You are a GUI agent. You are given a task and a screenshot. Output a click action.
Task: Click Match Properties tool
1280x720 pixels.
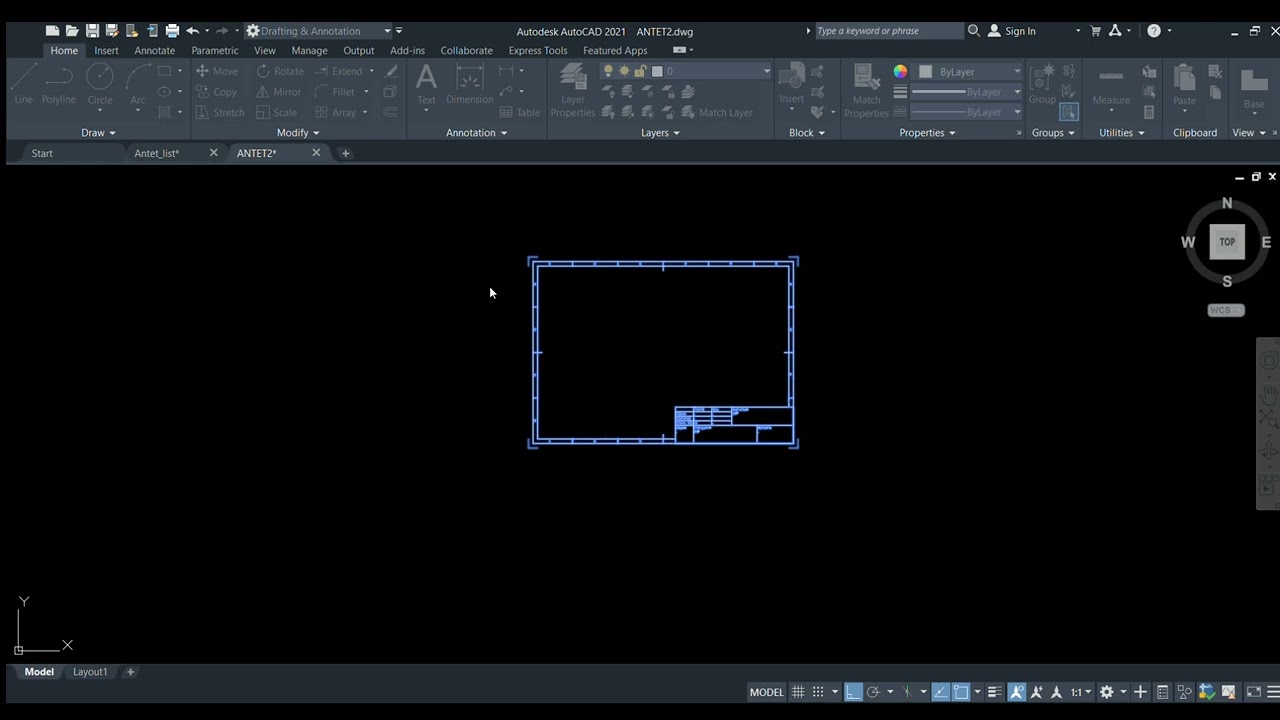(866, 90)
